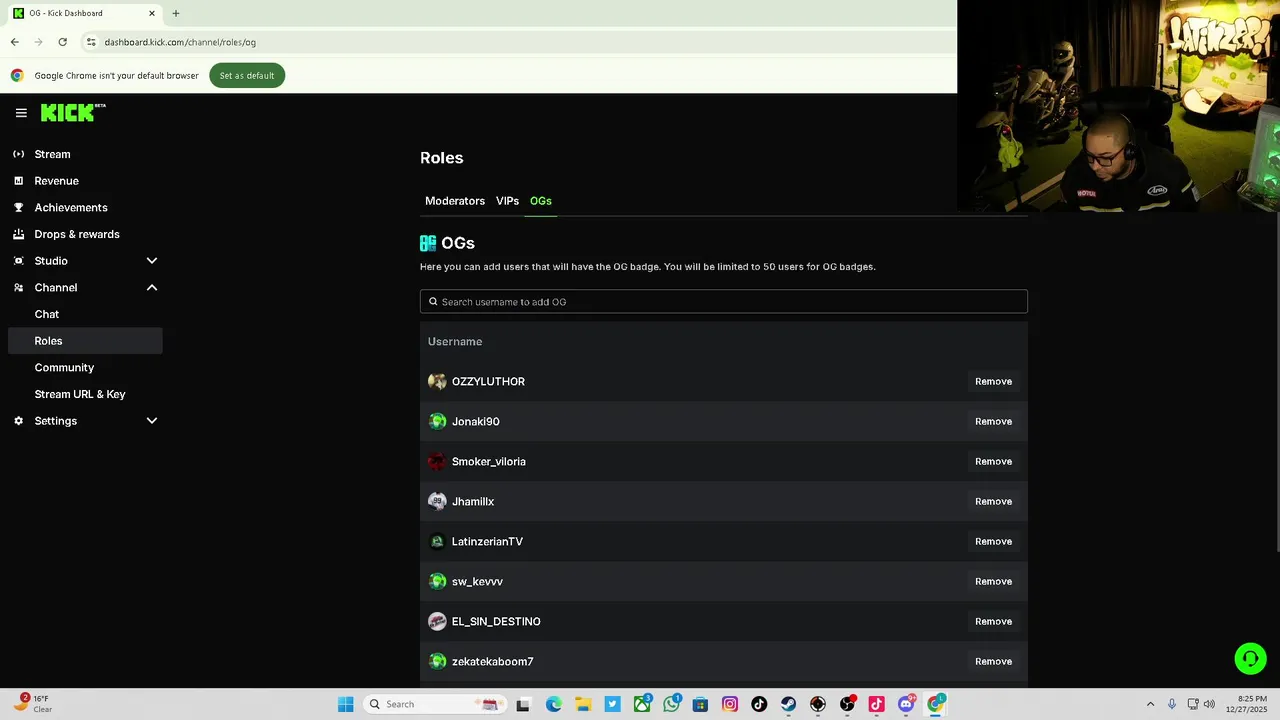Click the Smoker_viloria avatar
Image resolution: width=1280 pixels, height=720 pixels.
pos(437,461)
